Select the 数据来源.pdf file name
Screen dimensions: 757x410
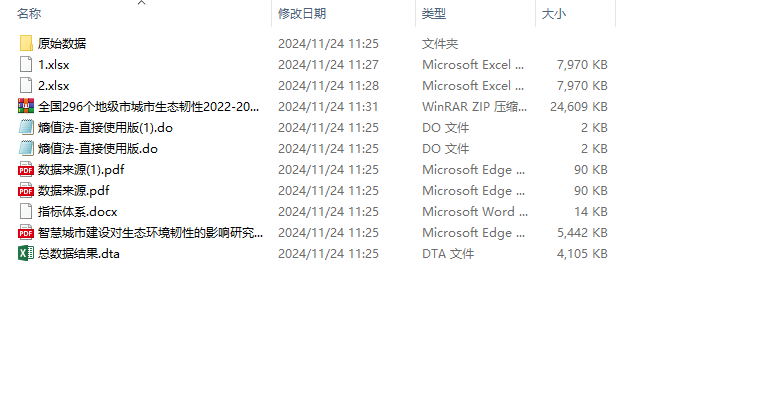coord(74,190)
